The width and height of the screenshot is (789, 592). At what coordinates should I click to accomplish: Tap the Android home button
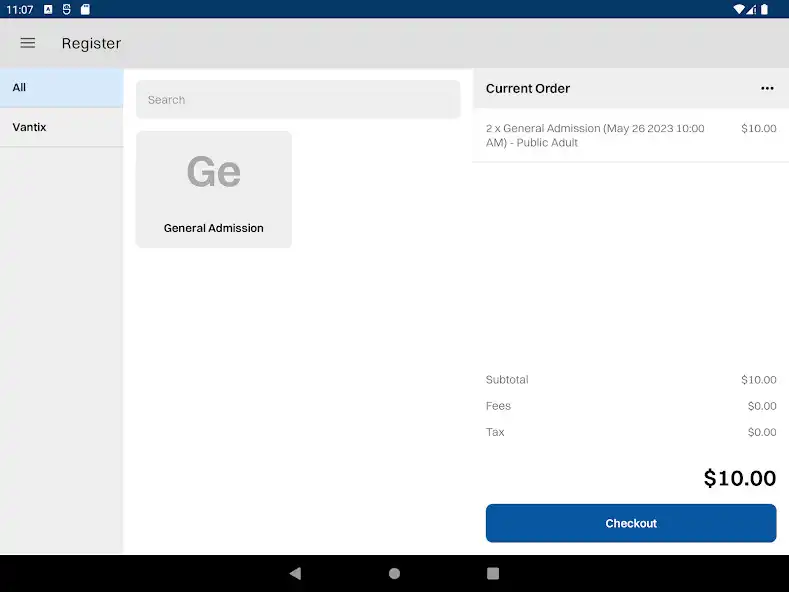tap(394, 573)
